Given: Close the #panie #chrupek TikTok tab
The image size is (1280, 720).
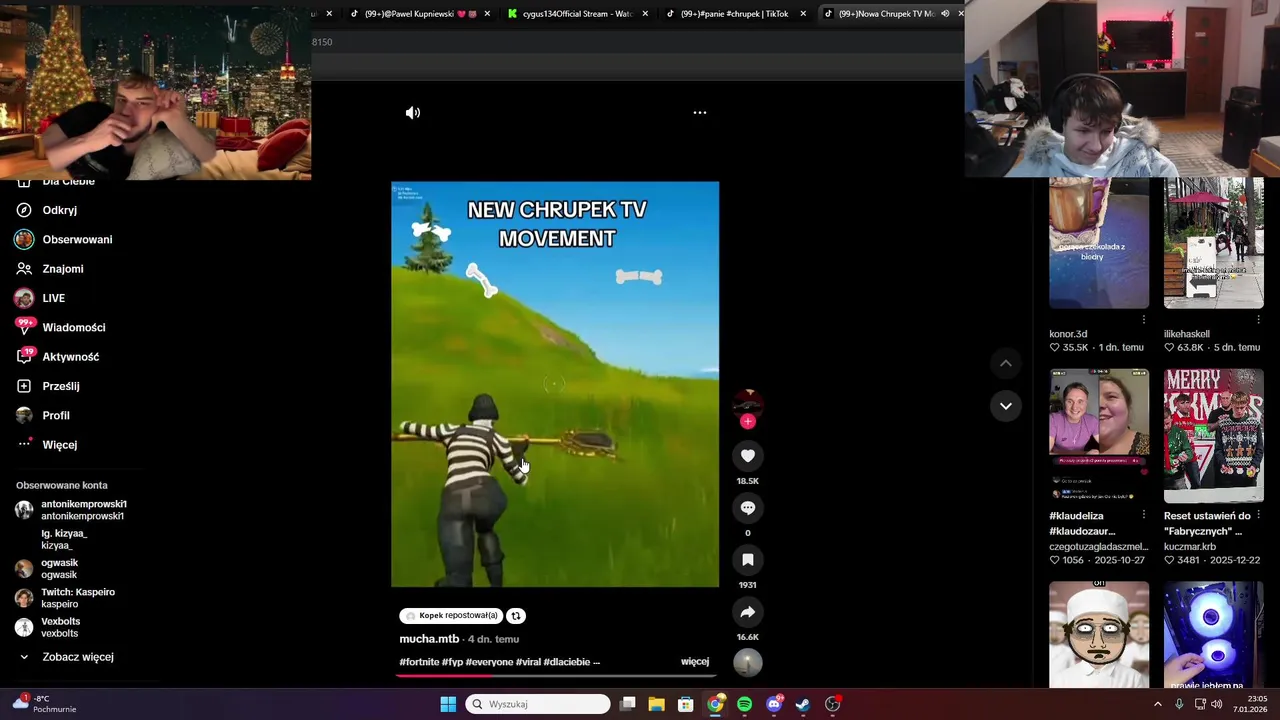Looking at the screenshot, I should click(x=803, y=14).
